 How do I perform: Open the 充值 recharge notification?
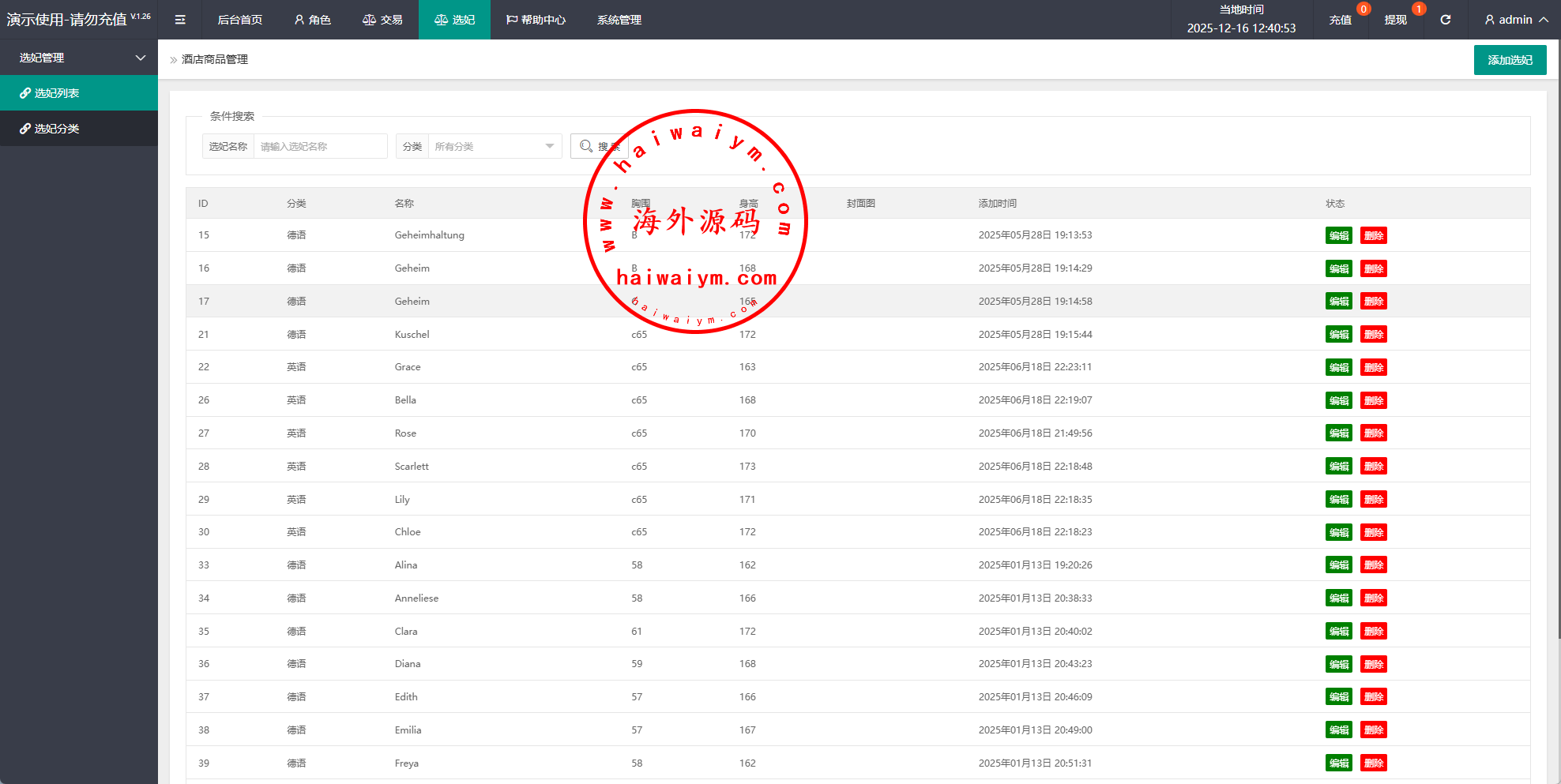click(1340, 20)
